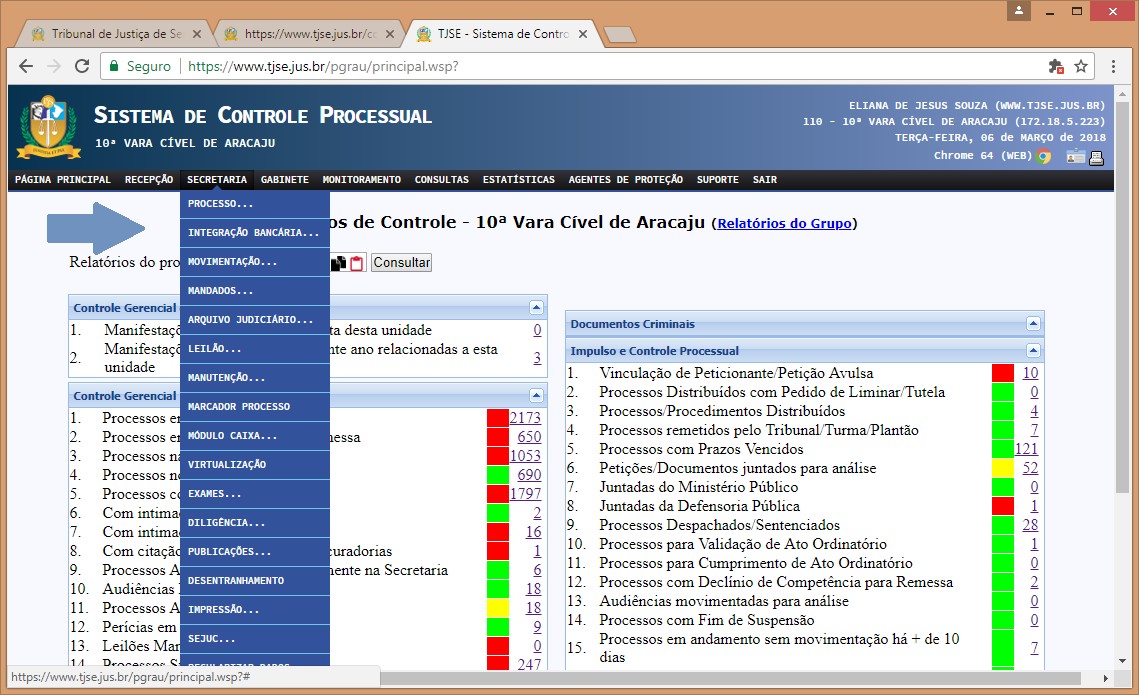
Task: Select Marcador Processo from Secretaria menu
Action: (x=239, y=407)
